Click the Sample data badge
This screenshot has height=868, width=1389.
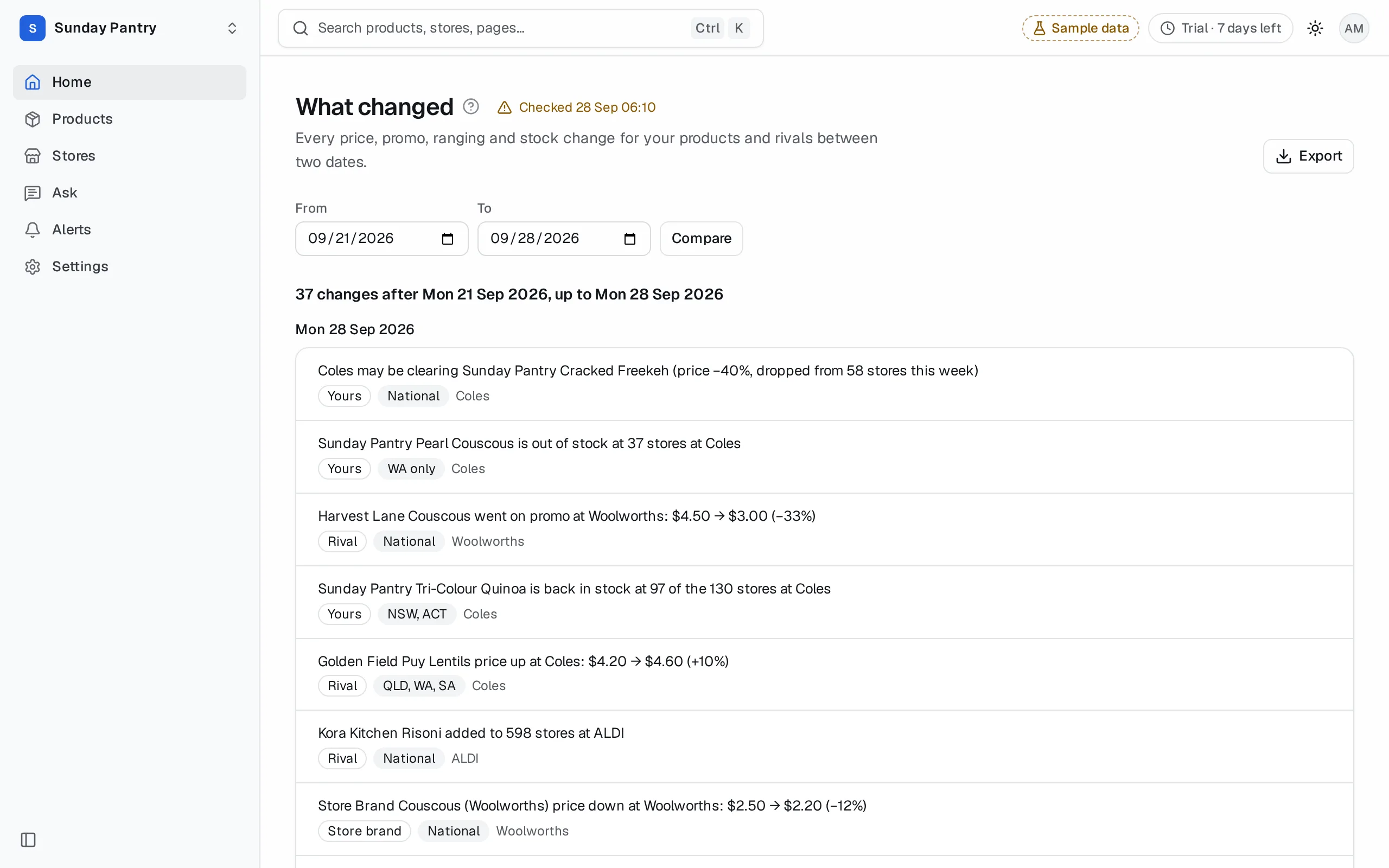pyautogui.click(x=1080, y=28)
